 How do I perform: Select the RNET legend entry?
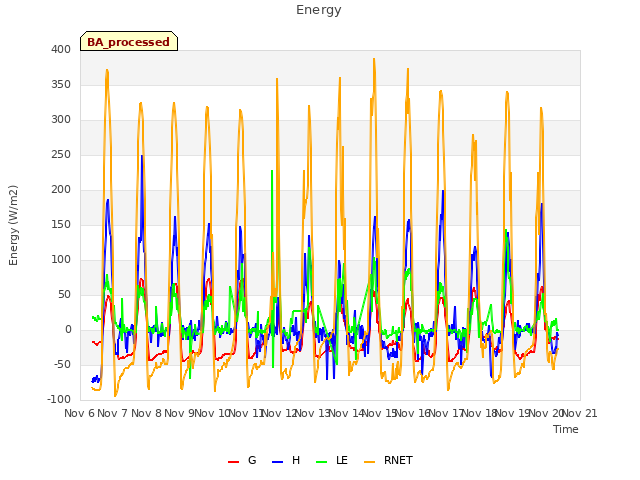[x=388, y=460]
